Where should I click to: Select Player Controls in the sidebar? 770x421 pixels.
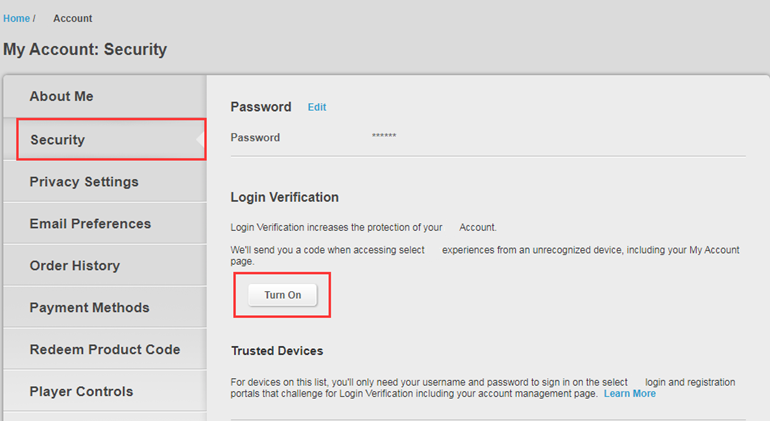pyautogui.click(x=81, y=392)
